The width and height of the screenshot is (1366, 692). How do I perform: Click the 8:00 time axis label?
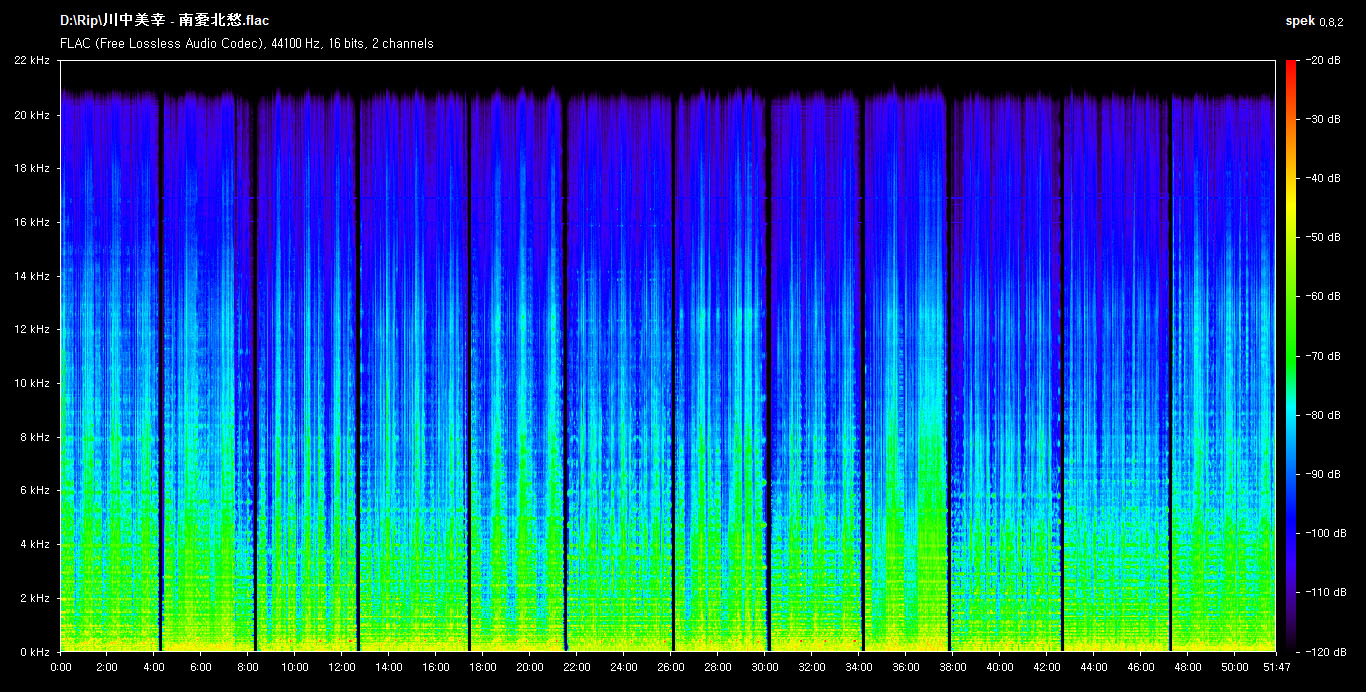pyautogui.click(x=248, y=667)
